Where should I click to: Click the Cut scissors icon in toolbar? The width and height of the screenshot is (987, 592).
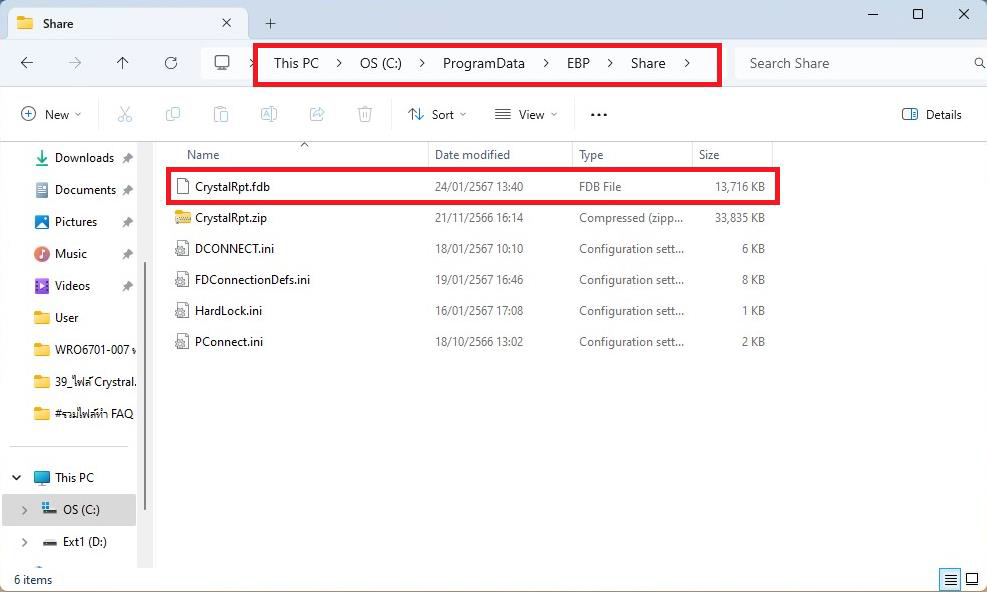pyautogui.click(x=125, y=115)
